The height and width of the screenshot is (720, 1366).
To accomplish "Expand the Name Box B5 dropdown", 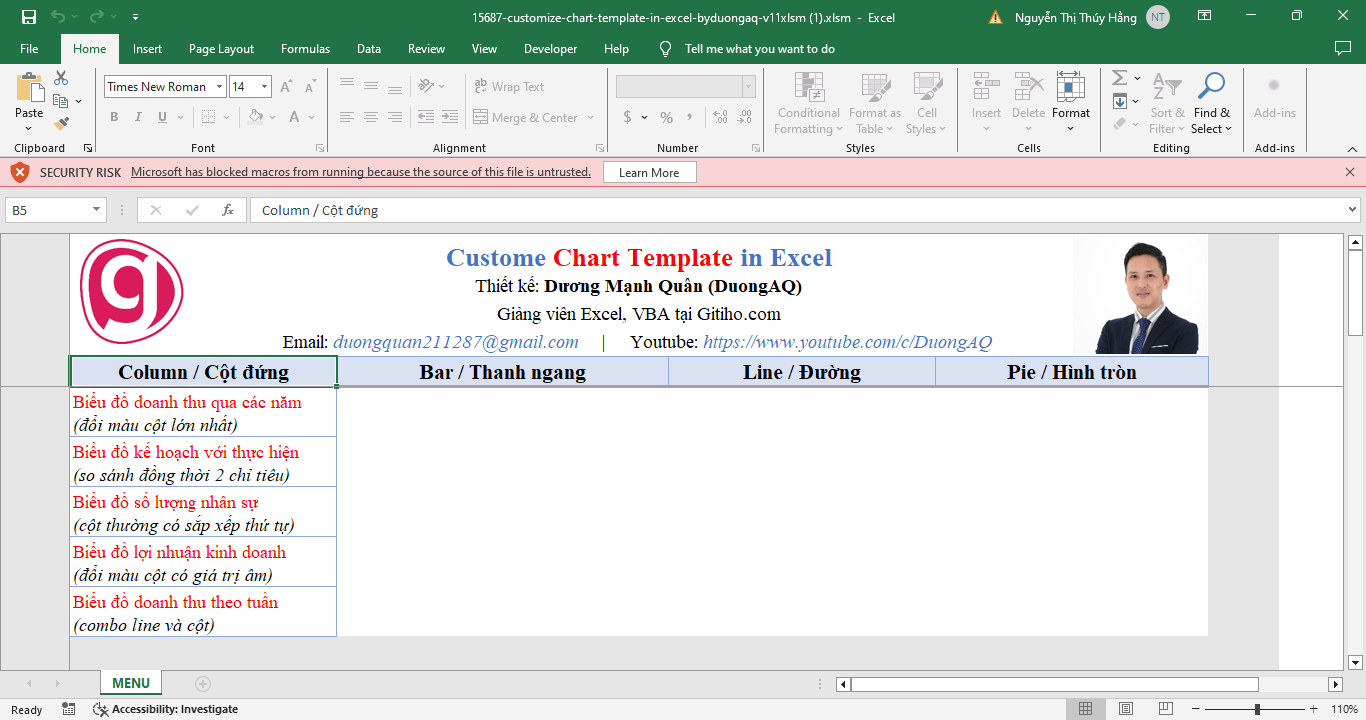I will (97, 210).
